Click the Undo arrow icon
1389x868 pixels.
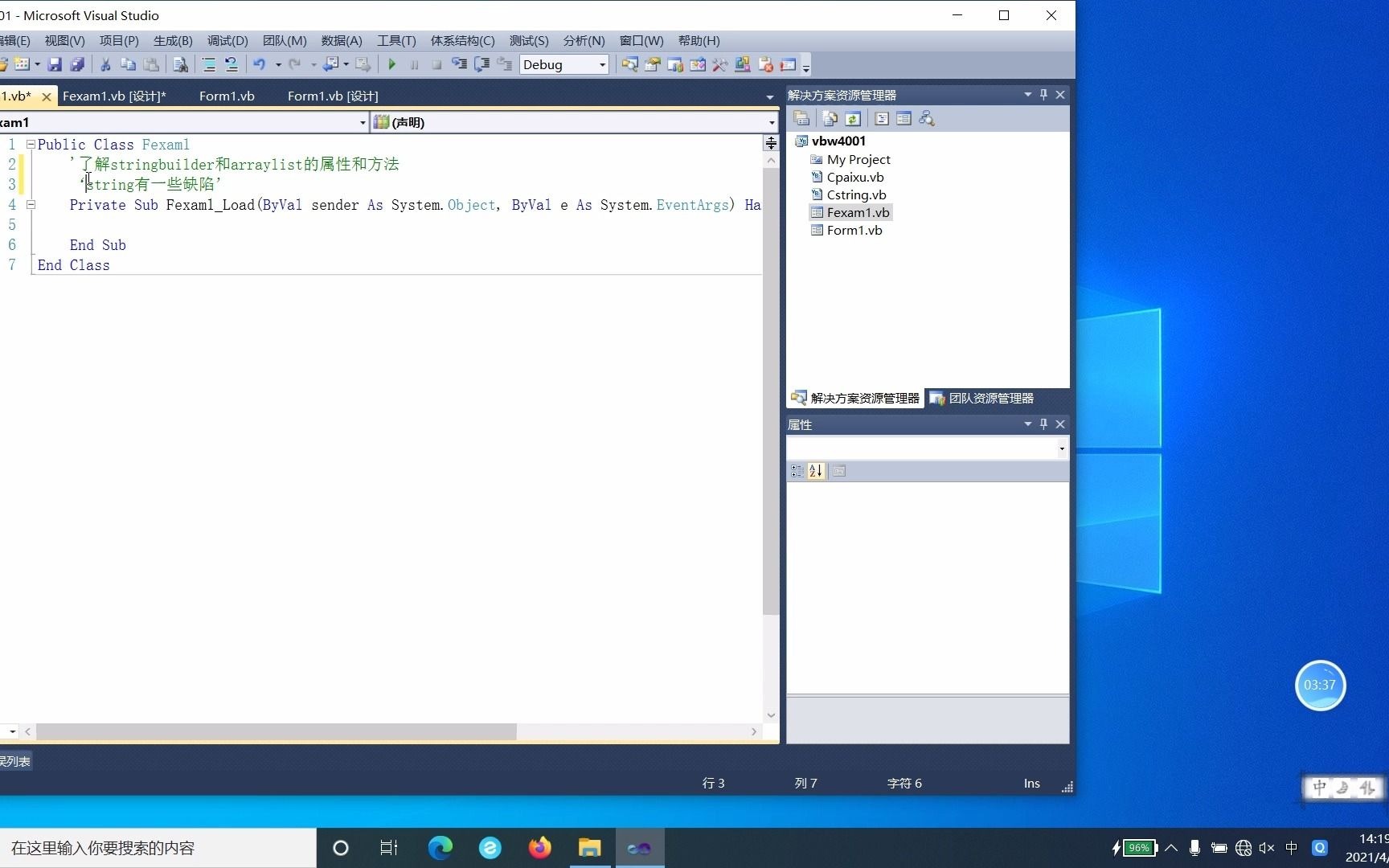260,64
